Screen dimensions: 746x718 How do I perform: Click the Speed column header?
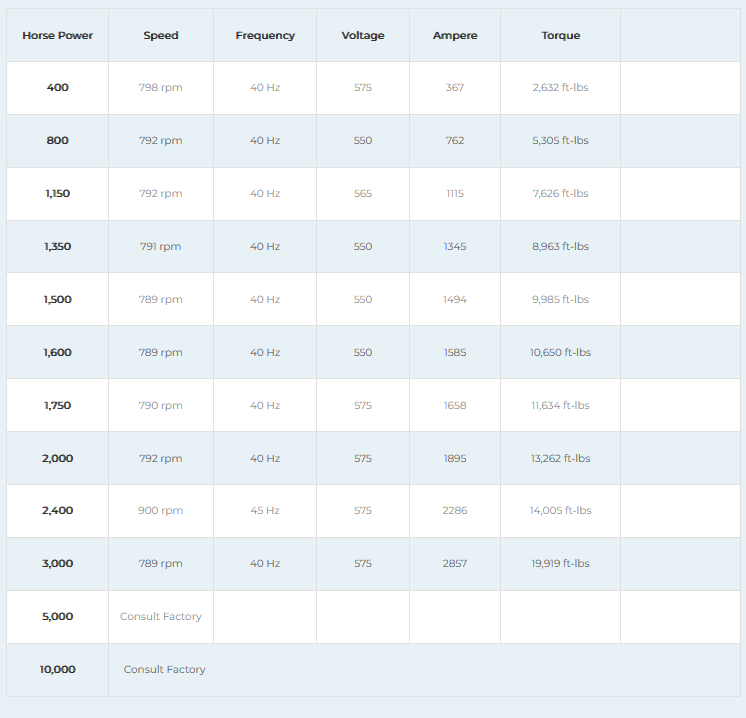tap(160, 35)
